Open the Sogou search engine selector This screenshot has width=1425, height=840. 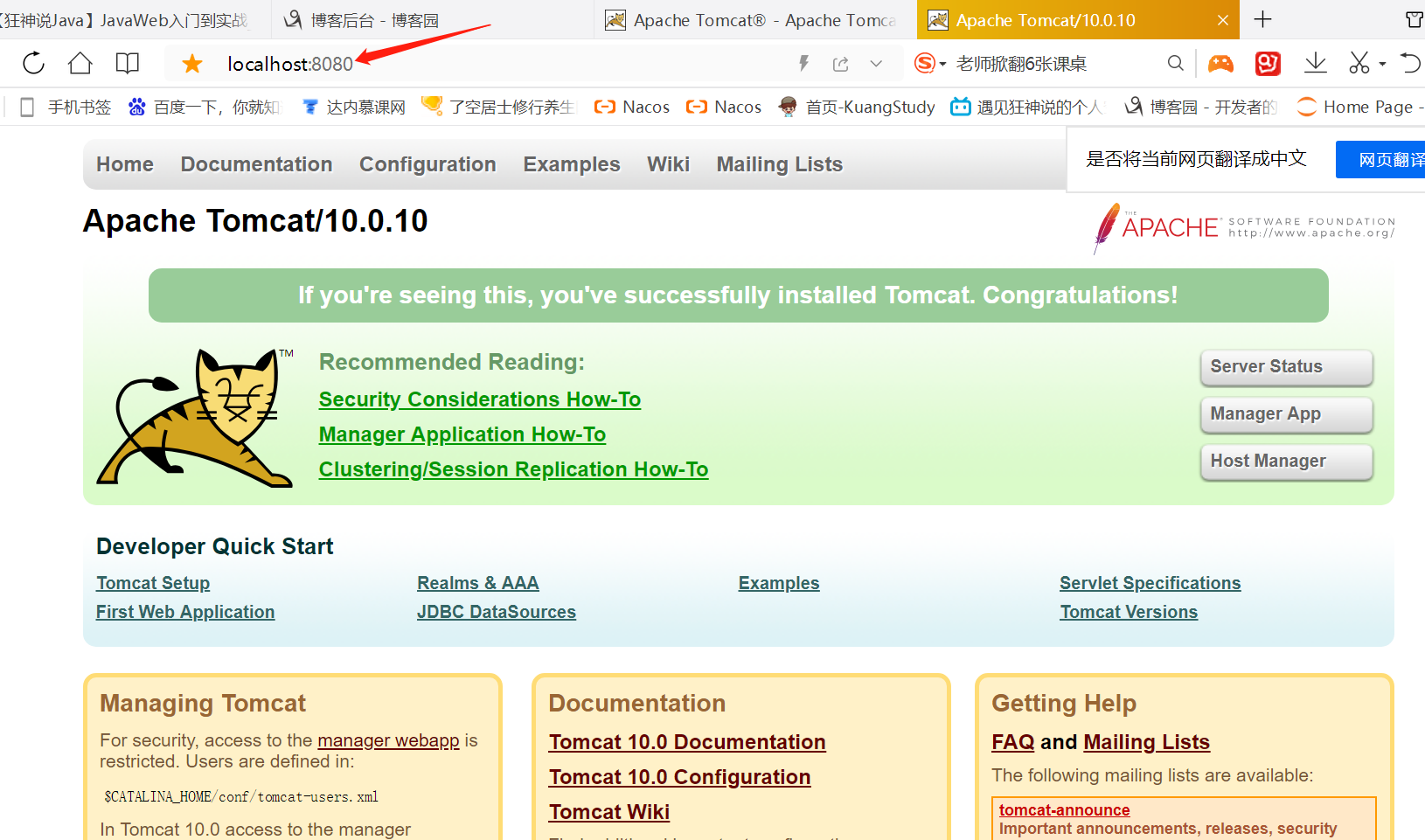(930, 63)
